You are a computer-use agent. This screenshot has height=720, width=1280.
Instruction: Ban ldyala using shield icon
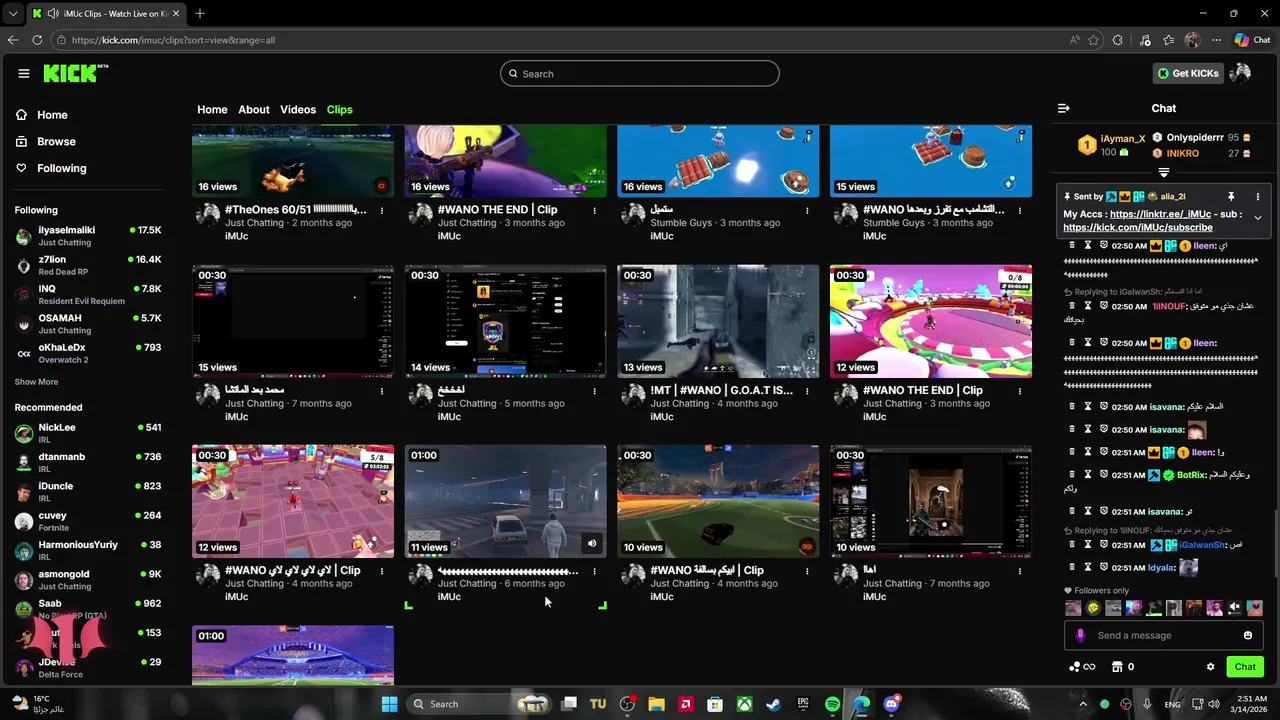tap(1104, 568)
